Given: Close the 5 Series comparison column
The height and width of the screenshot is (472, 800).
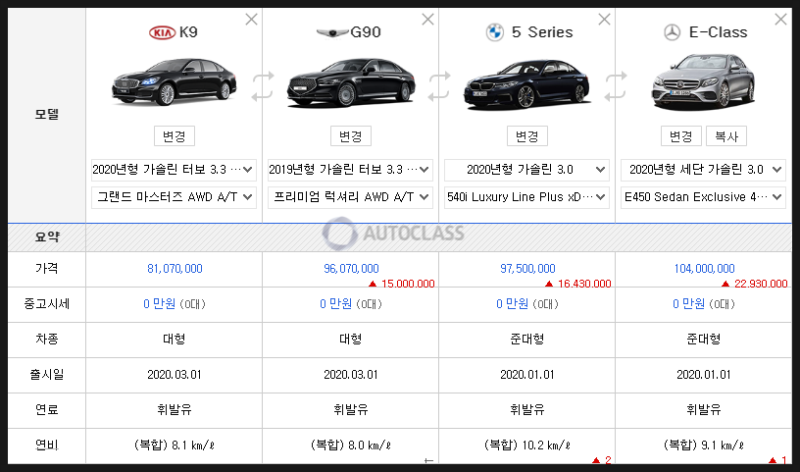Looking at the screenshot, I should tap(604, 19).
